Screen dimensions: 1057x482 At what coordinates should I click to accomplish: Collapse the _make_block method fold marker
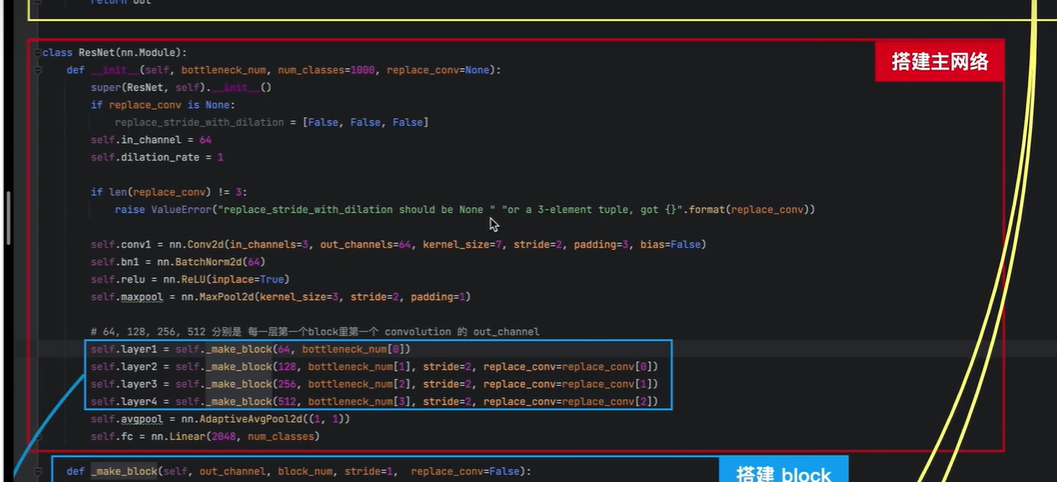tap(38, 471)
